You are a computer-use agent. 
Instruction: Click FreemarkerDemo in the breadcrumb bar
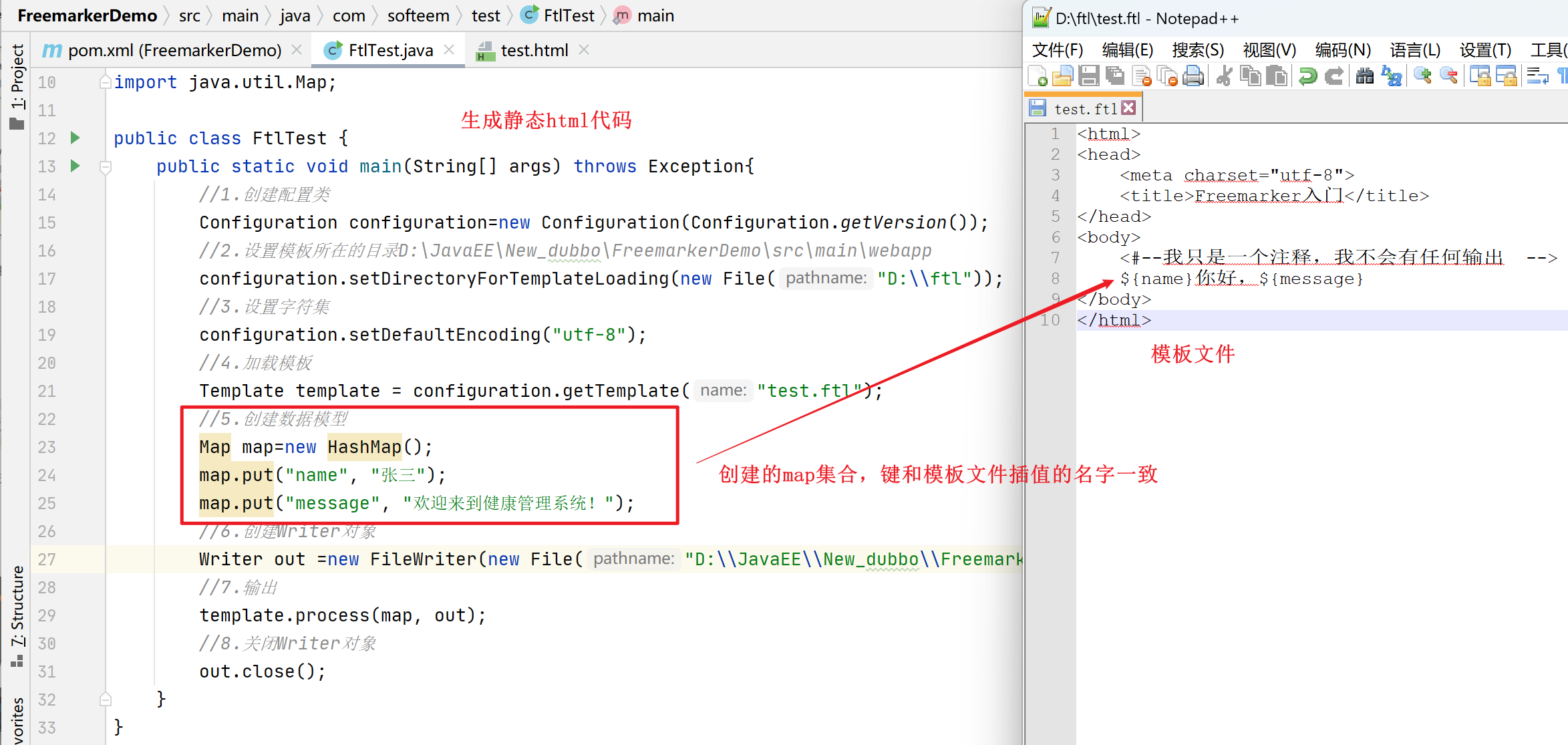[x=87, y=15]
